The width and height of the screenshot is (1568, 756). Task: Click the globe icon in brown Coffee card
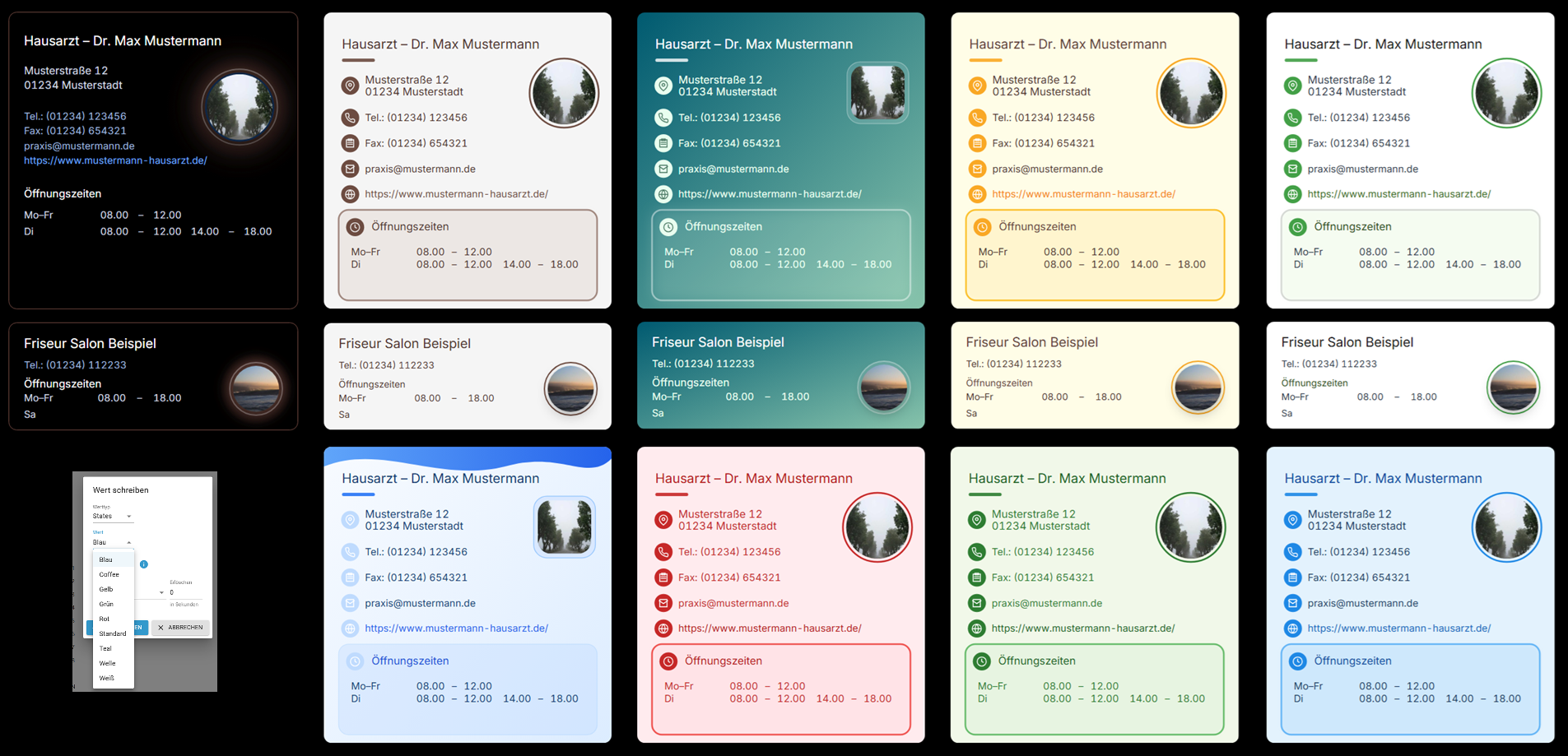(350, 194)
